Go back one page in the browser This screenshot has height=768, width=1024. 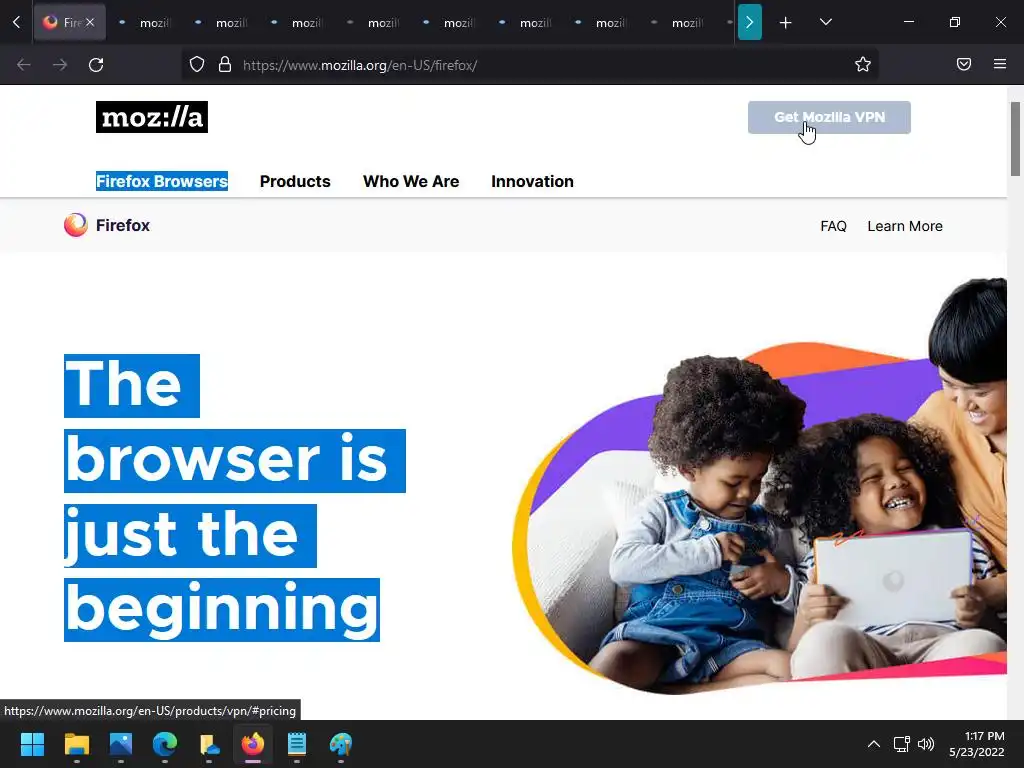point(24,65)
